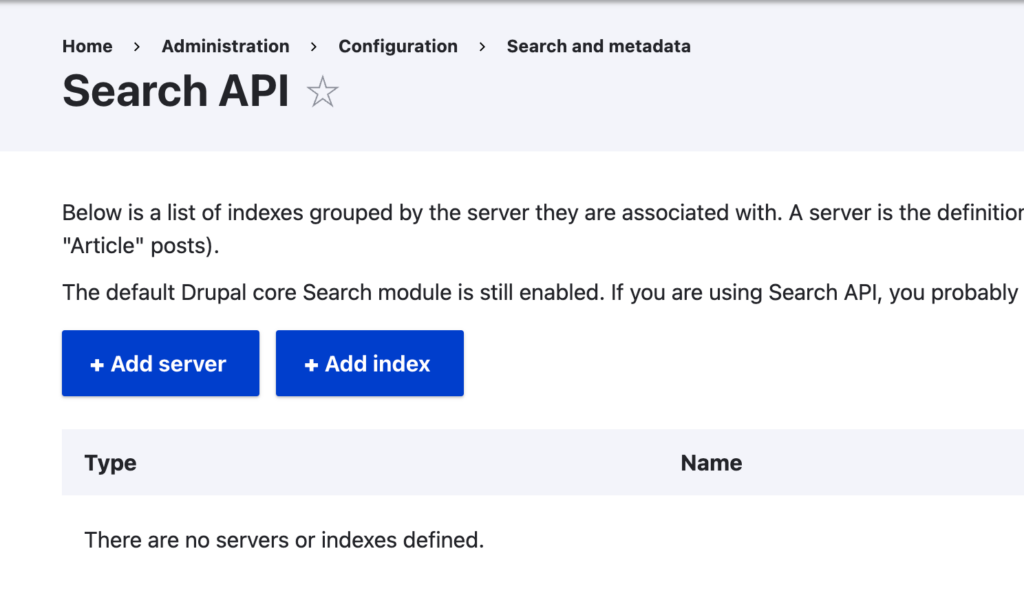This screenshot has width=1024, height=615.
Task: Select 'There are no servers or indexes defined' text
Action: coord(284,540)
